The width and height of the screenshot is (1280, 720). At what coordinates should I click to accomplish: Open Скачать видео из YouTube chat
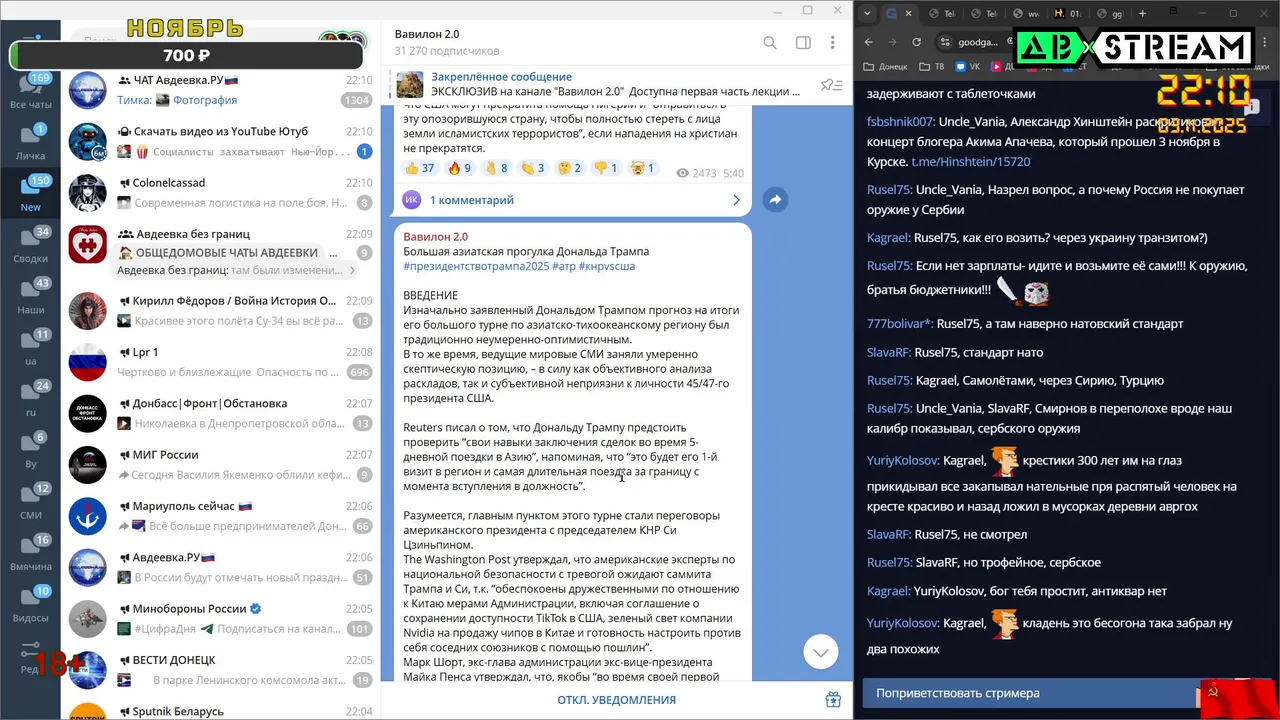pyautogui.click(x=220, y=141)
